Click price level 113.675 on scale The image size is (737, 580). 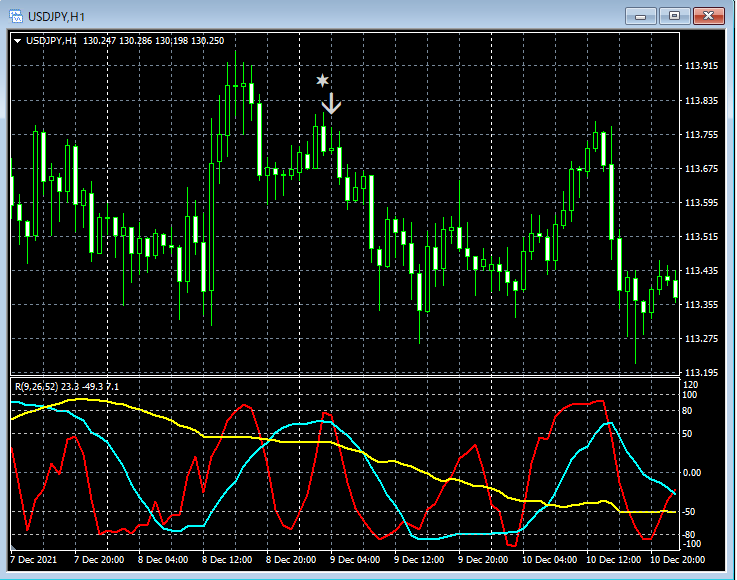(701, 169)
